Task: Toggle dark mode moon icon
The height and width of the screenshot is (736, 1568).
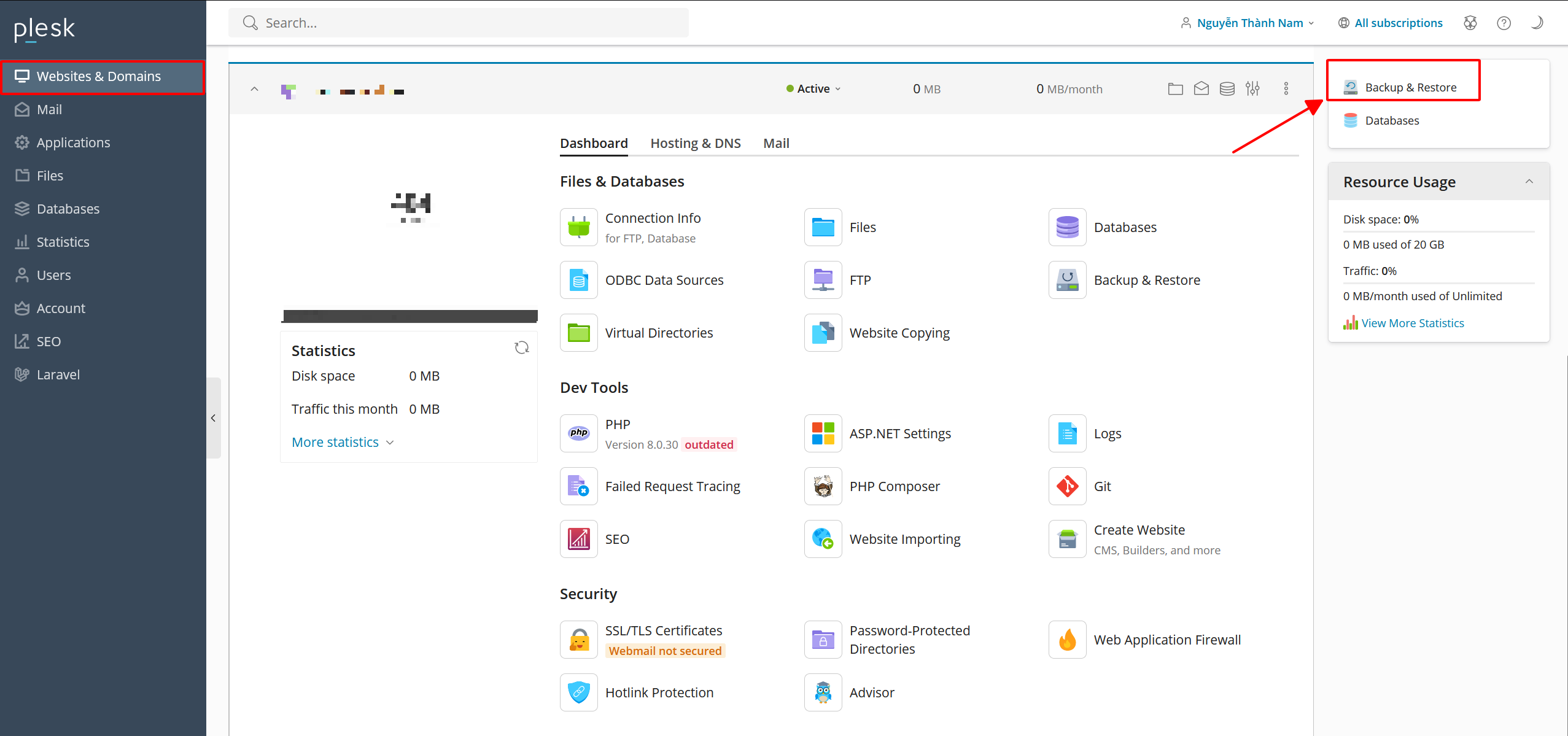Action: pyautogui.click(x=1537, y=23)
